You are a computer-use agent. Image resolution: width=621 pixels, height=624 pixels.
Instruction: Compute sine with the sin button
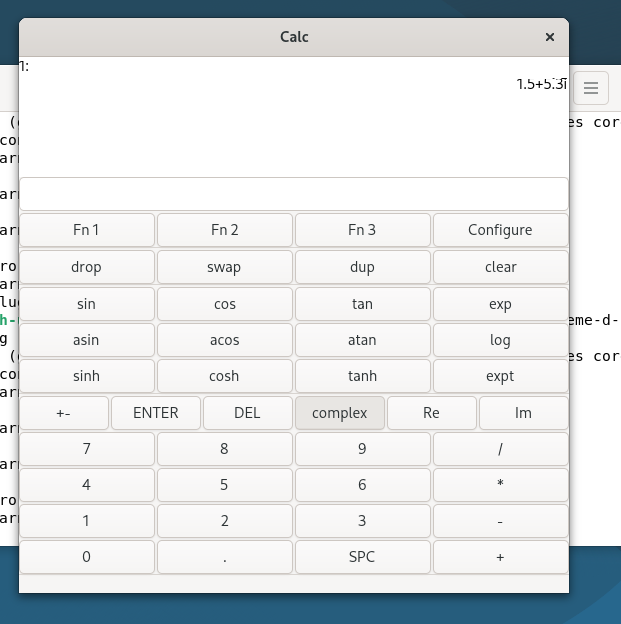[87, 304]
